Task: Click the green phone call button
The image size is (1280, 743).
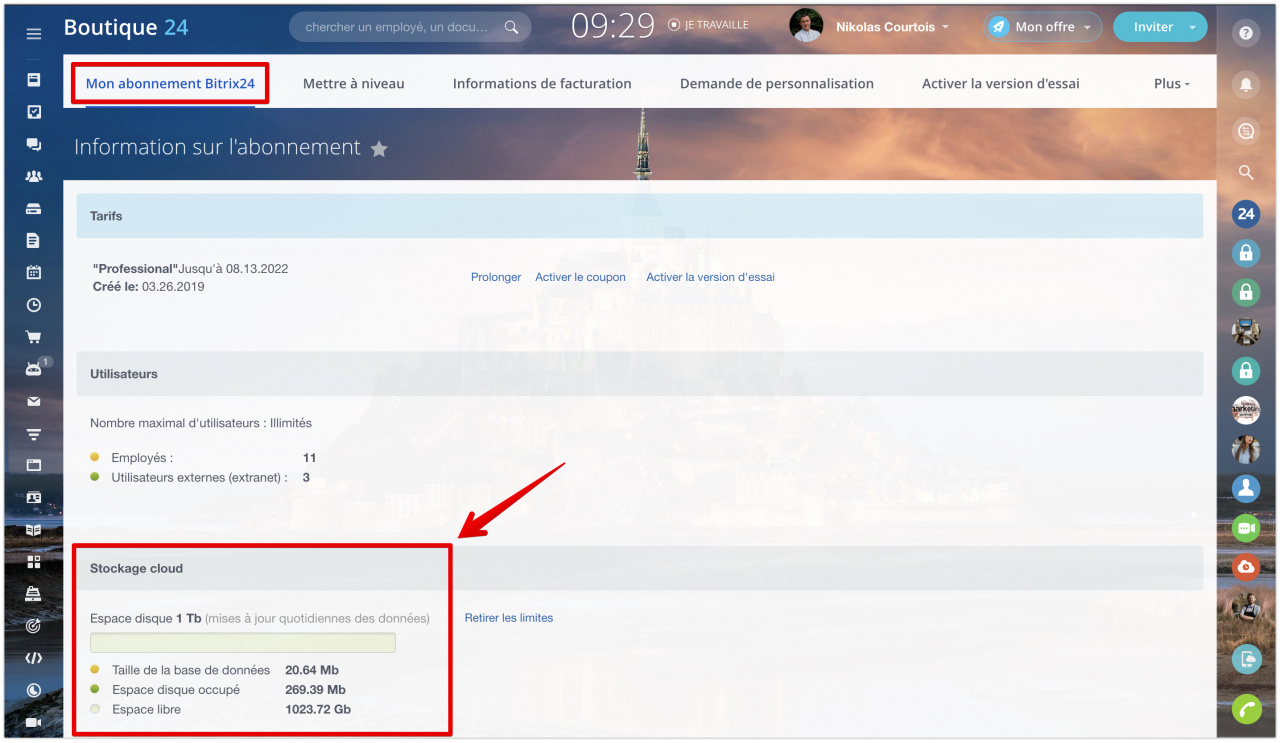Action: coord(1246,709)
